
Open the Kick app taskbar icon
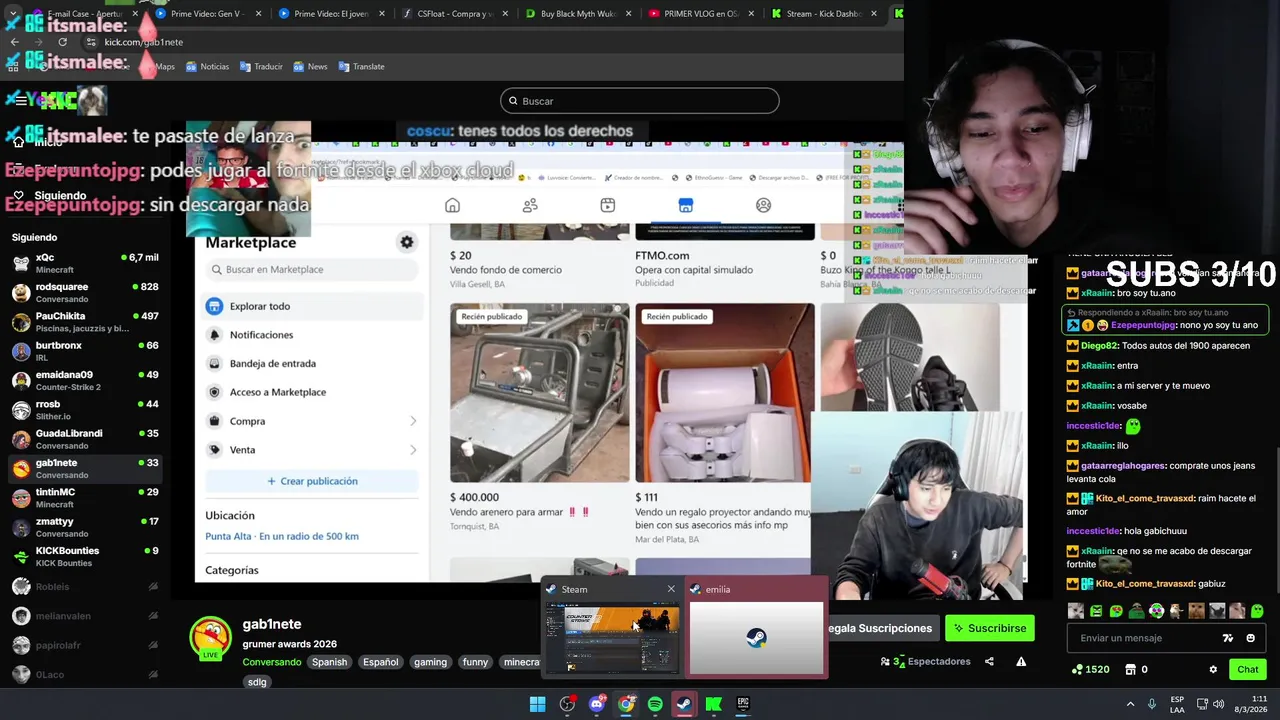pos(713,704)
